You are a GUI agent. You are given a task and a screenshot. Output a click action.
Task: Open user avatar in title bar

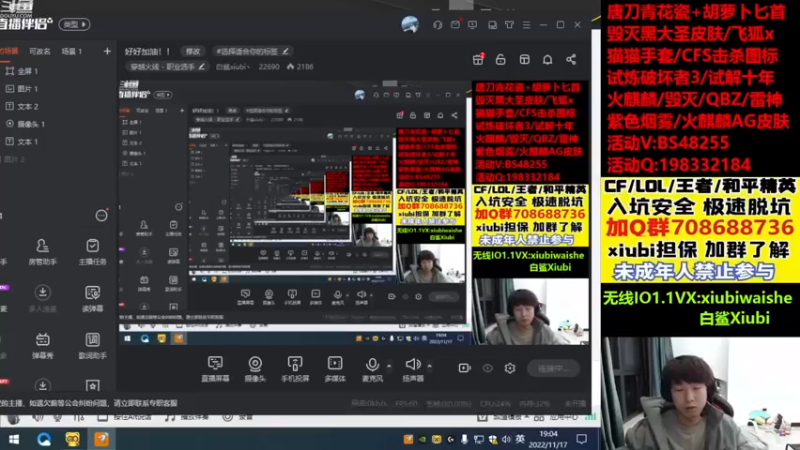pyautogui.click(x=410, y=24)
